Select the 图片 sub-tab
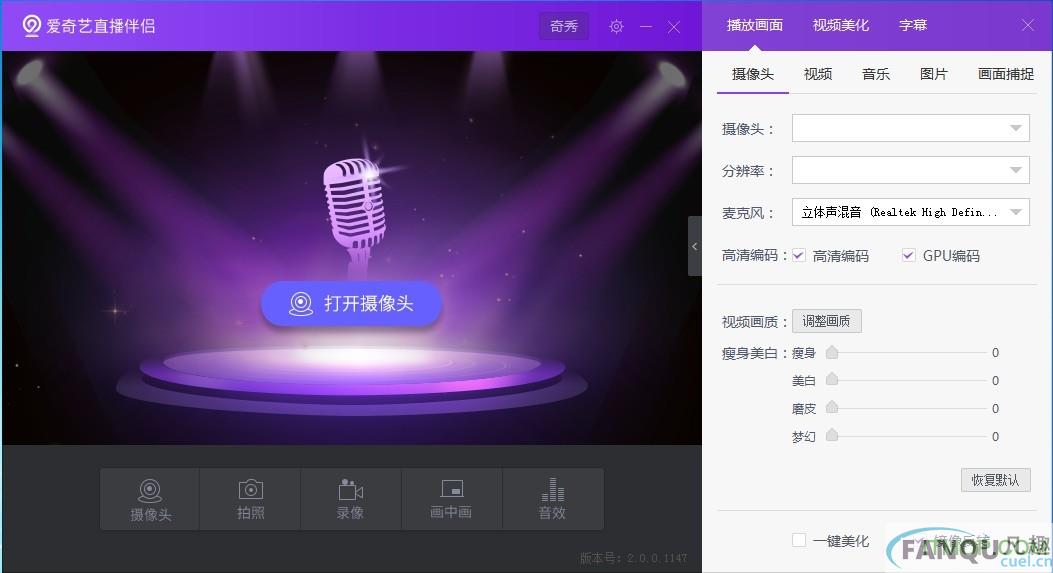Image resolution: width=1053 pixels, height=573 pixels. coord(933,74)
